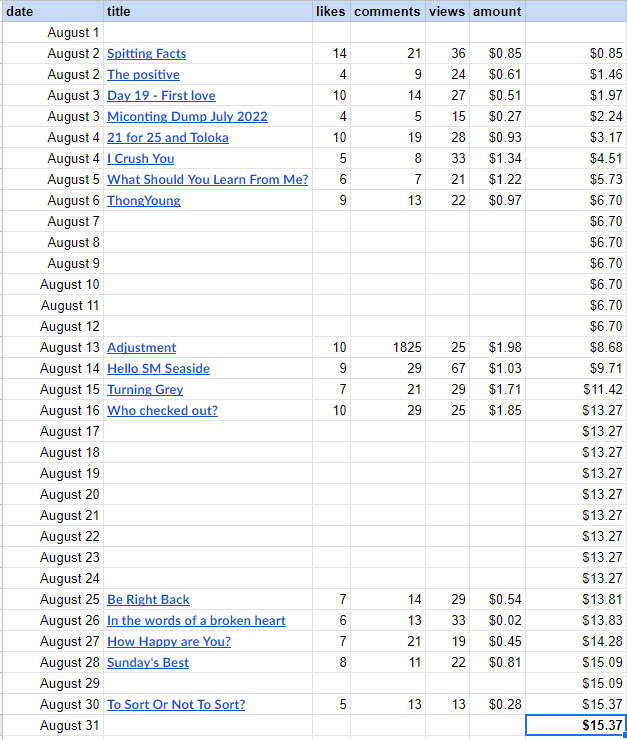Open the What Should You Learn From Me? link
Viewport: 627px width, 740px height.
pyautogui.click(x=207, y=180)
